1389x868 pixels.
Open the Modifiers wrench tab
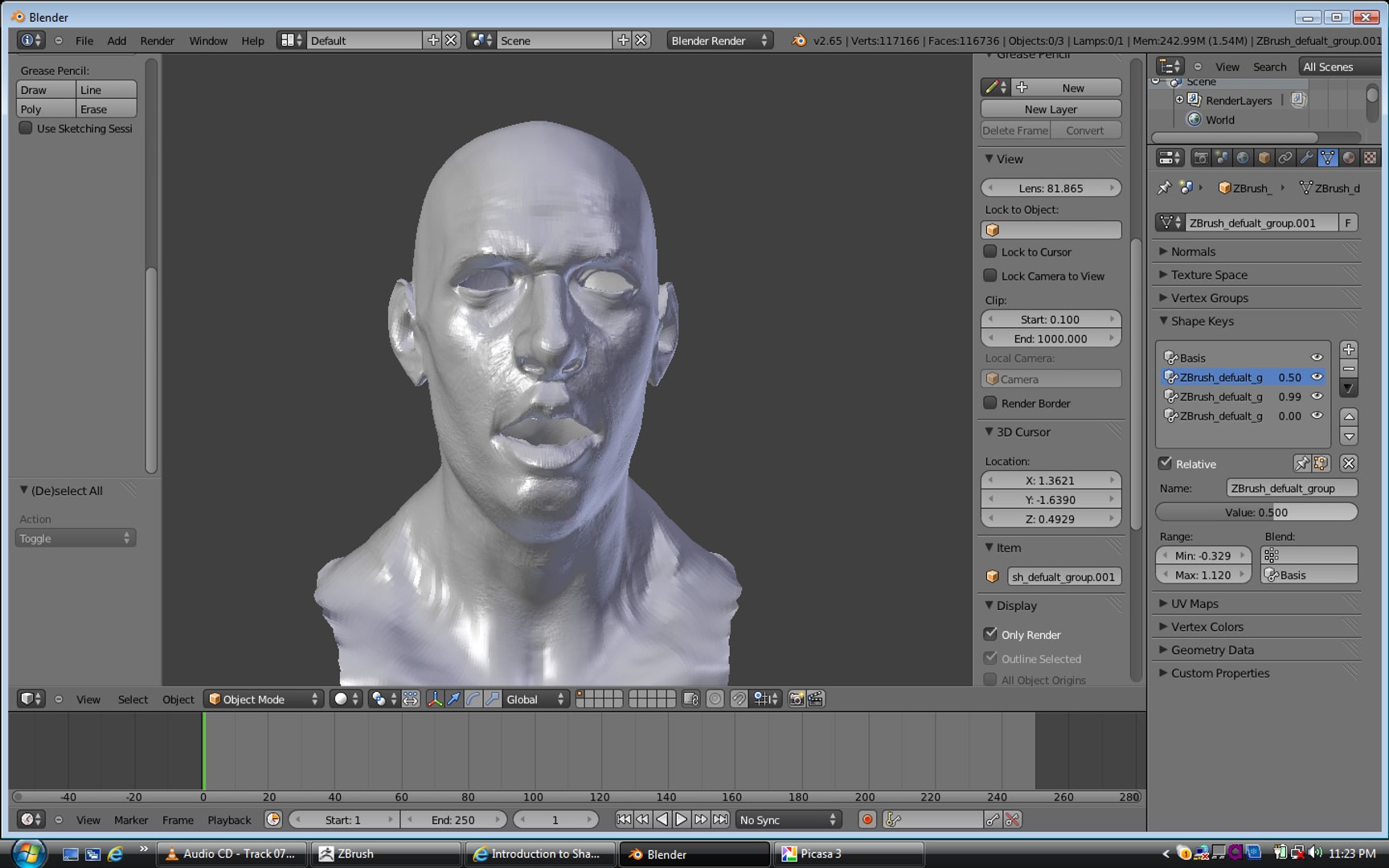point(1306,158)
